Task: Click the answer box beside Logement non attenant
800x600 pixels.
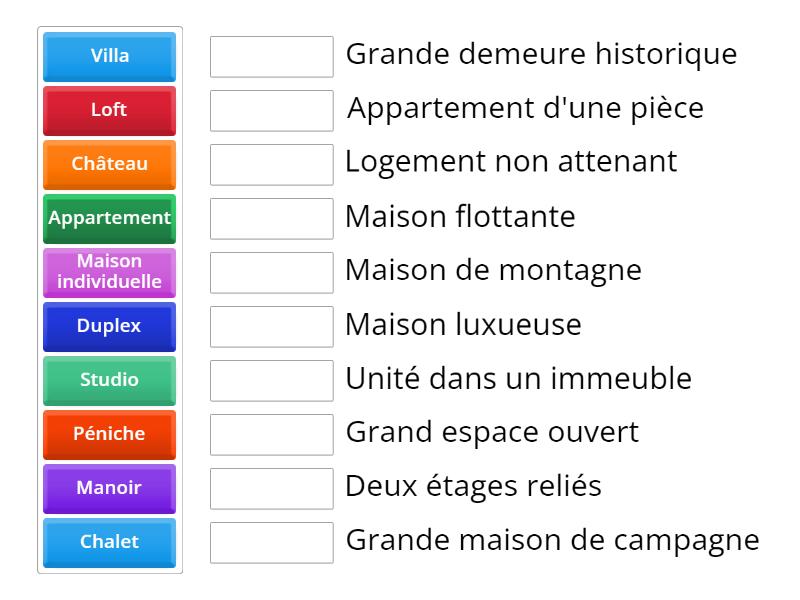Action: (x=271, y=165)
